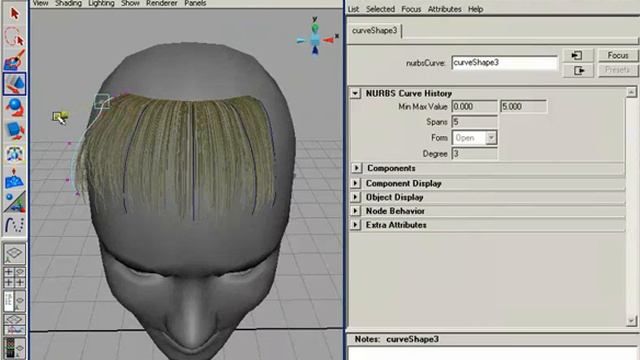640x360 pixels.
Task: Activate the Lasso selection tool
Action: click(x=15, y=37)
